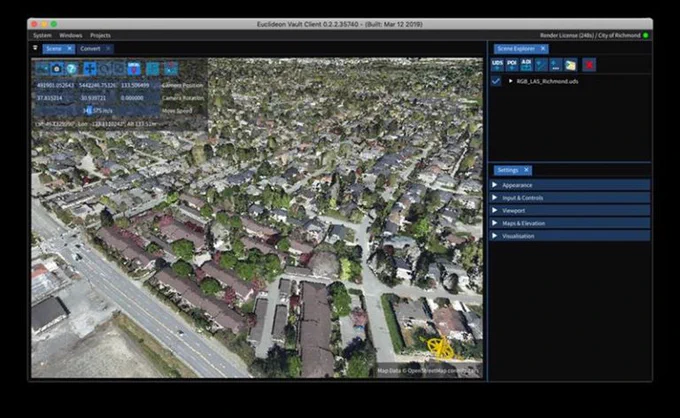Adjust the Move Speed slider
The height and width of the screenshot is (418, 680).
(x=97, y=111)
